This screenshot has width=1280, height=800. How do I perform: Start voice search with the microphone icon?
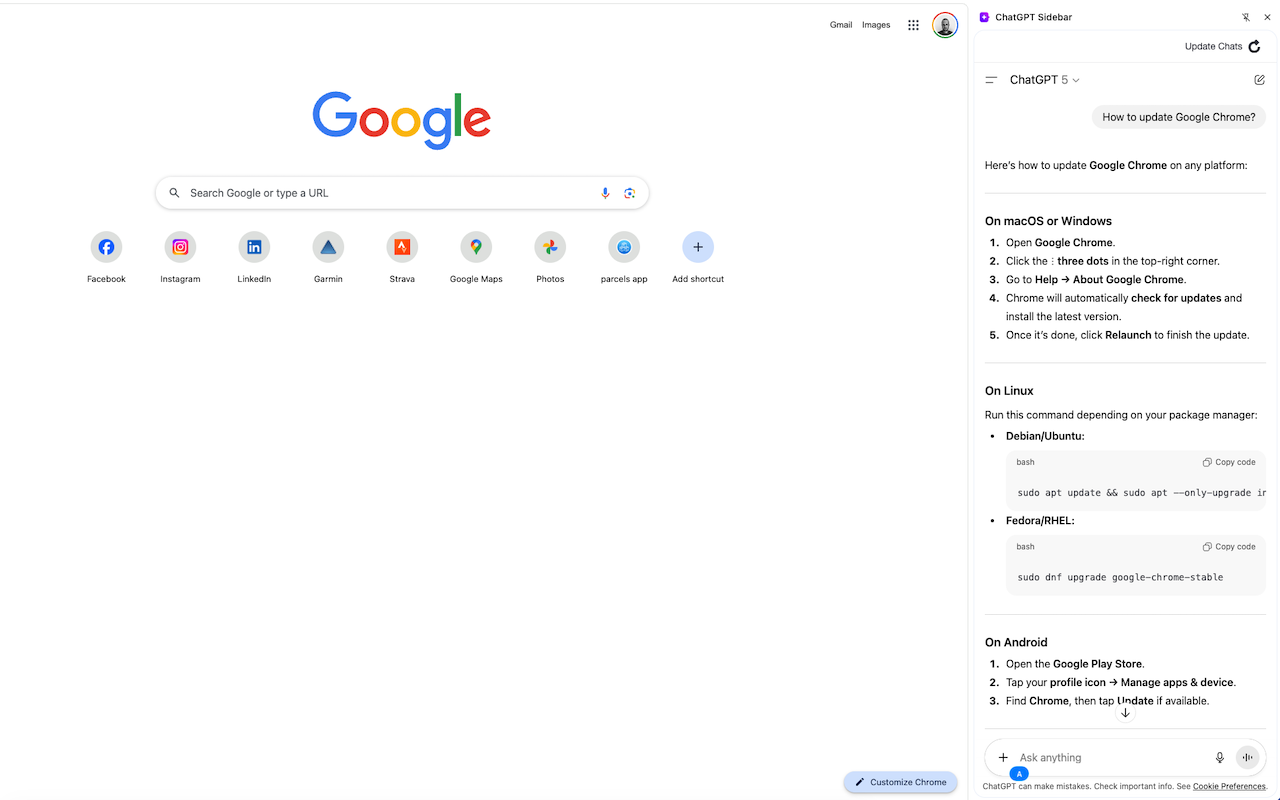(605, 193)
